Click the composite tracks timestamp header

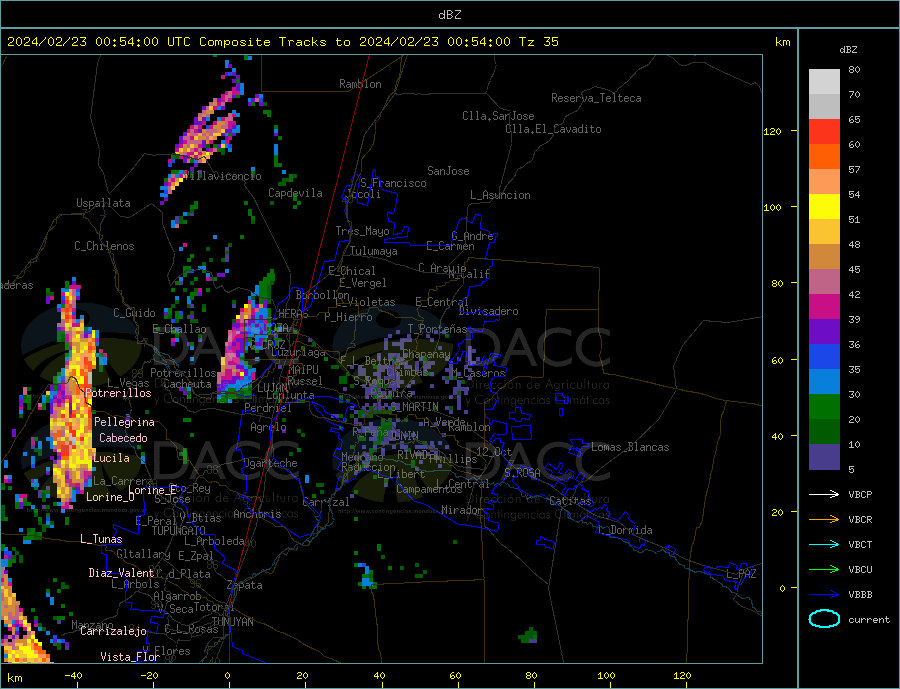tap(282, 42)
